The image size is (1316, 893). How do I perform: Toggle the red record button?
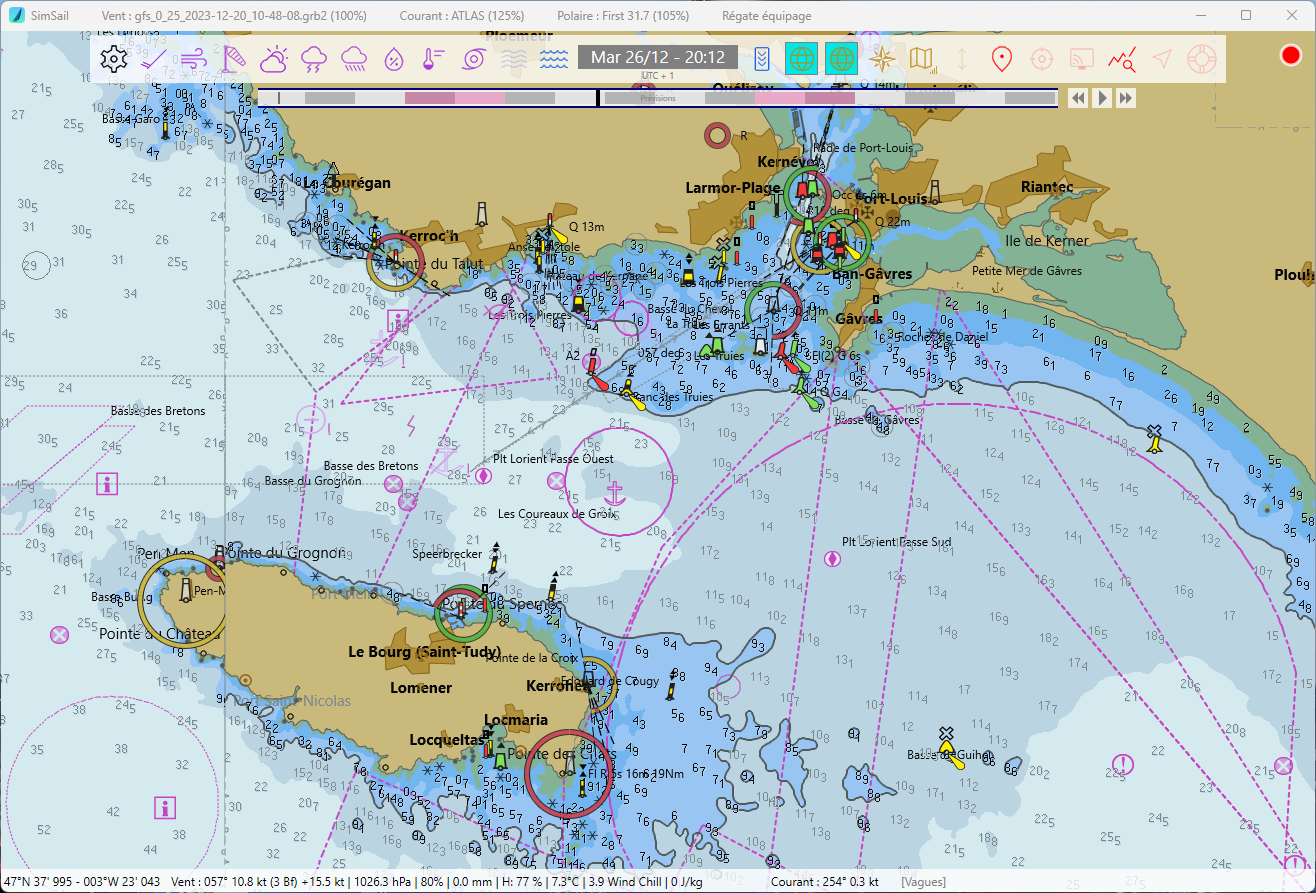pos(1290,56)
